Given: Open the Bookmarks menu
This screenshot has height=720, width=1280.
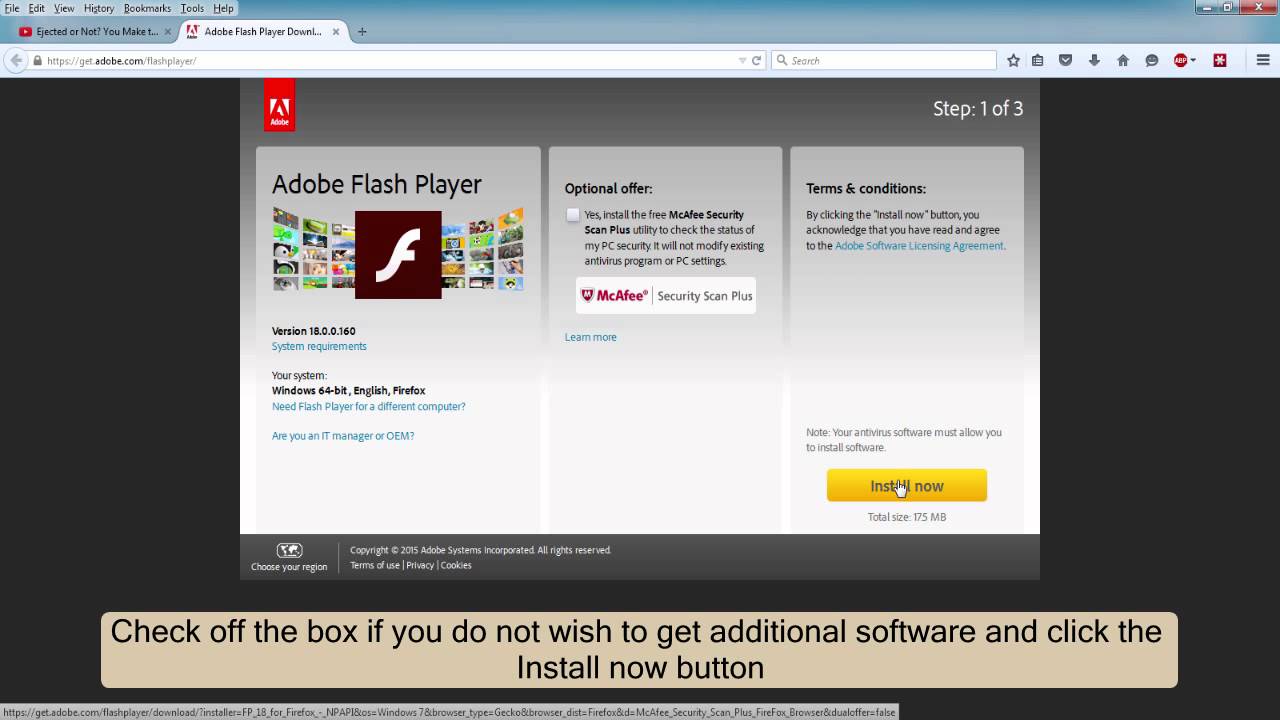Looking at the screenshot, I should [x=147, y=8].
